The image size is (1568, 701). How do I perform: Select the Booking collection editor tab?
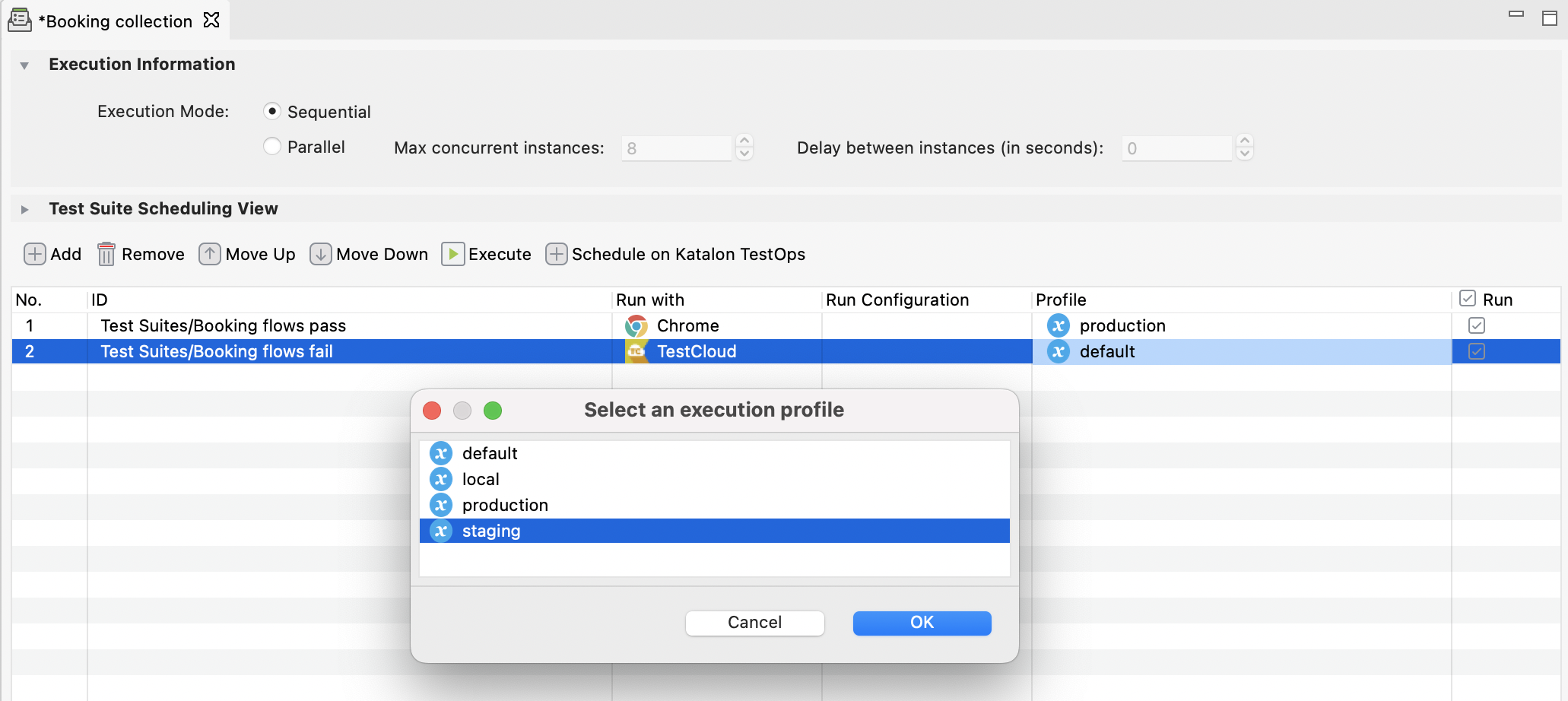(115, 21)
